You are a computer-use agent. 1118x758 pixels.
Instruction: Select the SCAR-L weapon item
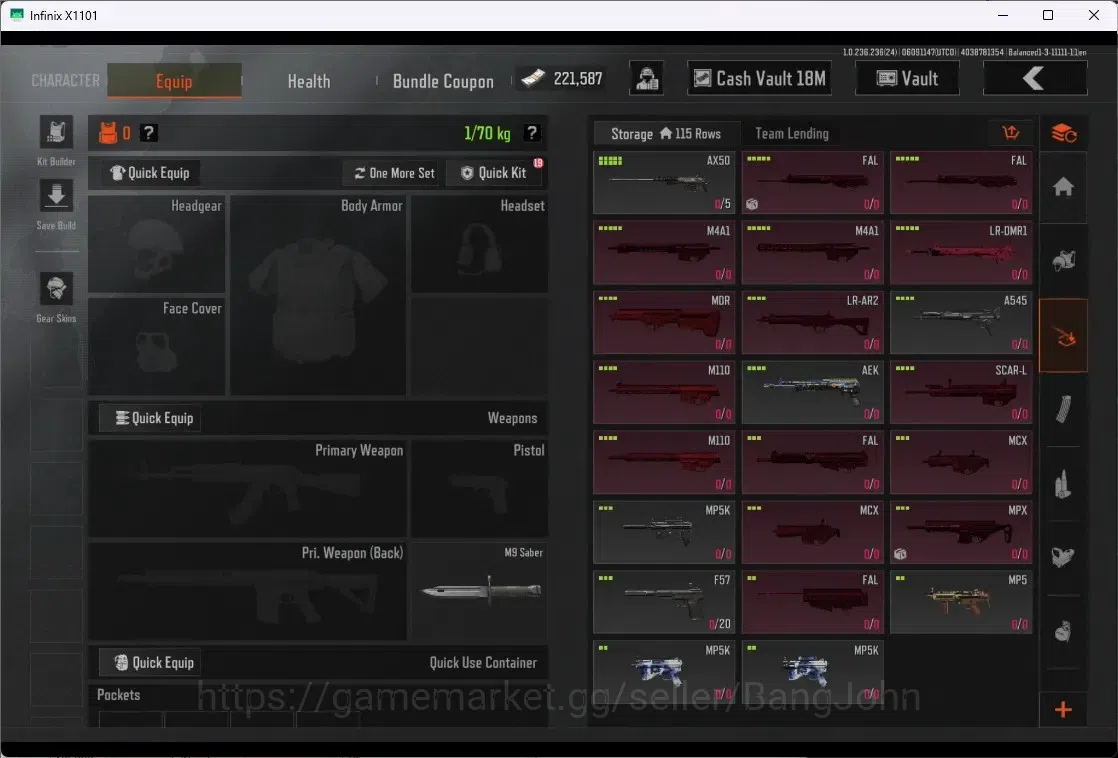[960, 392]
